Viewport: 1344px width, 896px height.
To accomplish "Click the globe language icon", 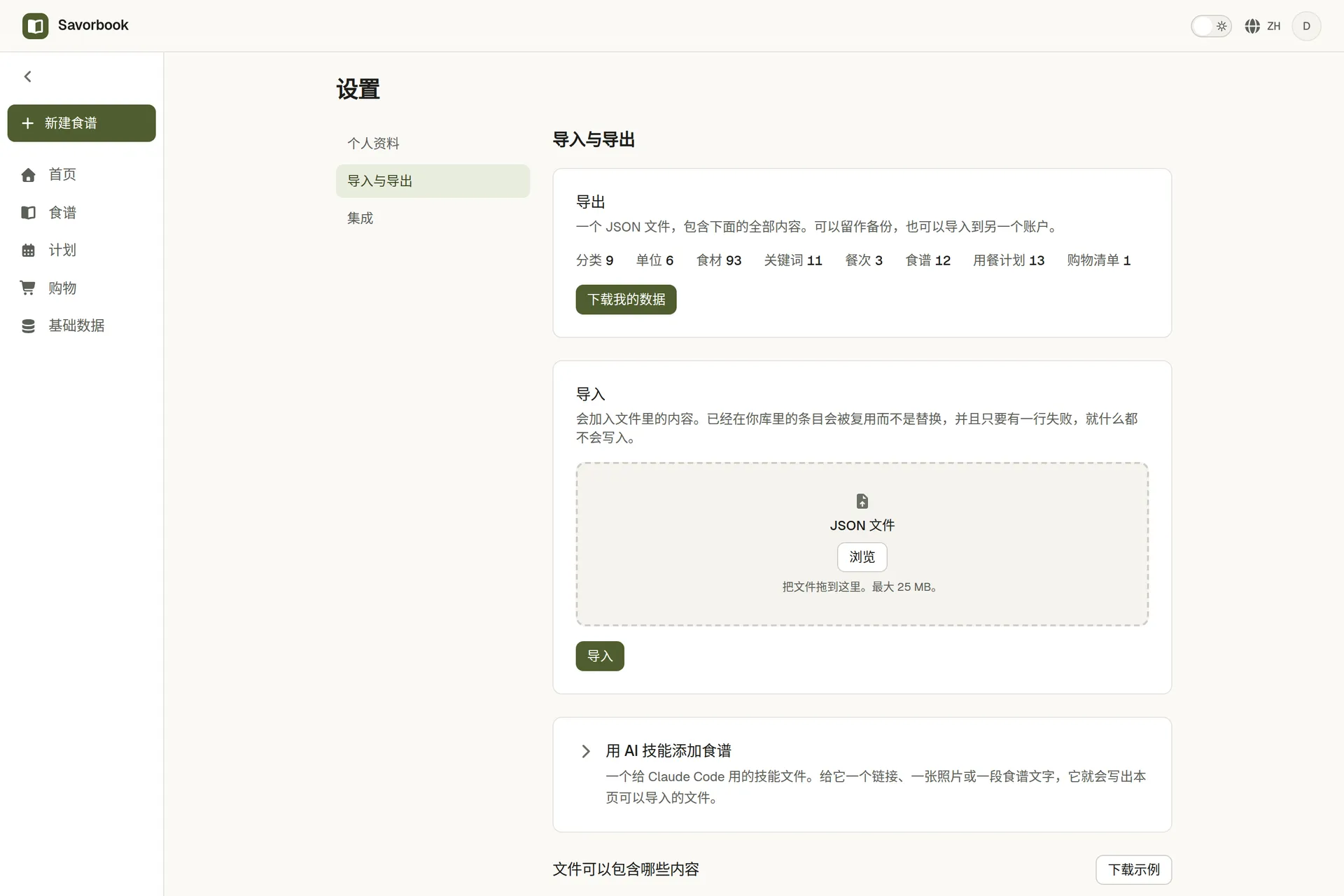I will pyautogui.click(x=1252, y=26).
